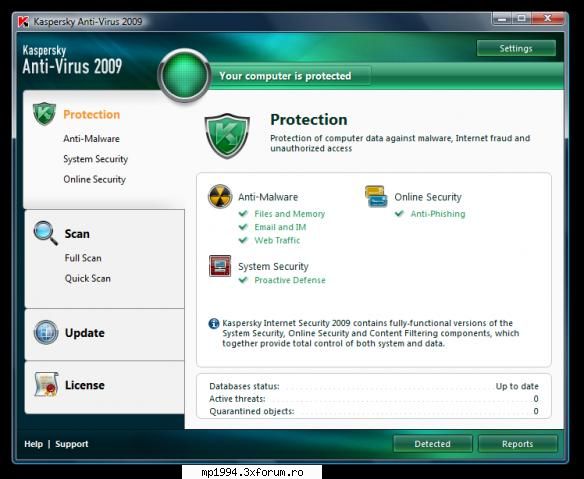This screenshot has height=479, width=584.
Task: Open the Support link
Action: 72,444
